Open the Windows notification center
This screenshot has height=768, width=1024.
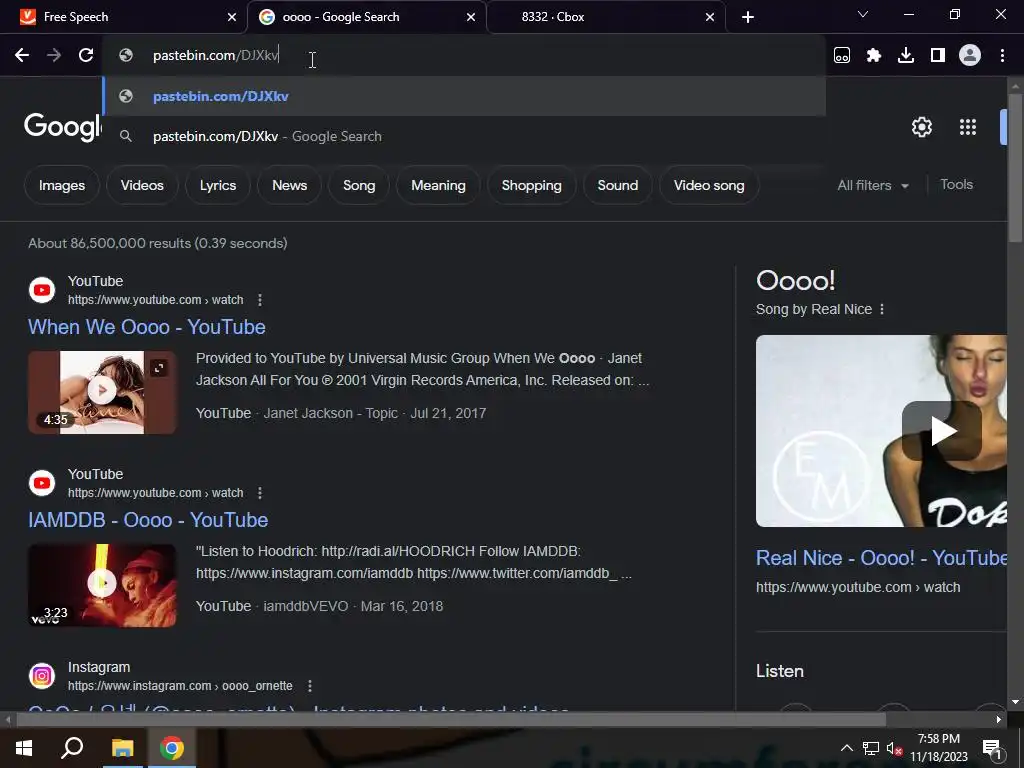tap(992, 749)
